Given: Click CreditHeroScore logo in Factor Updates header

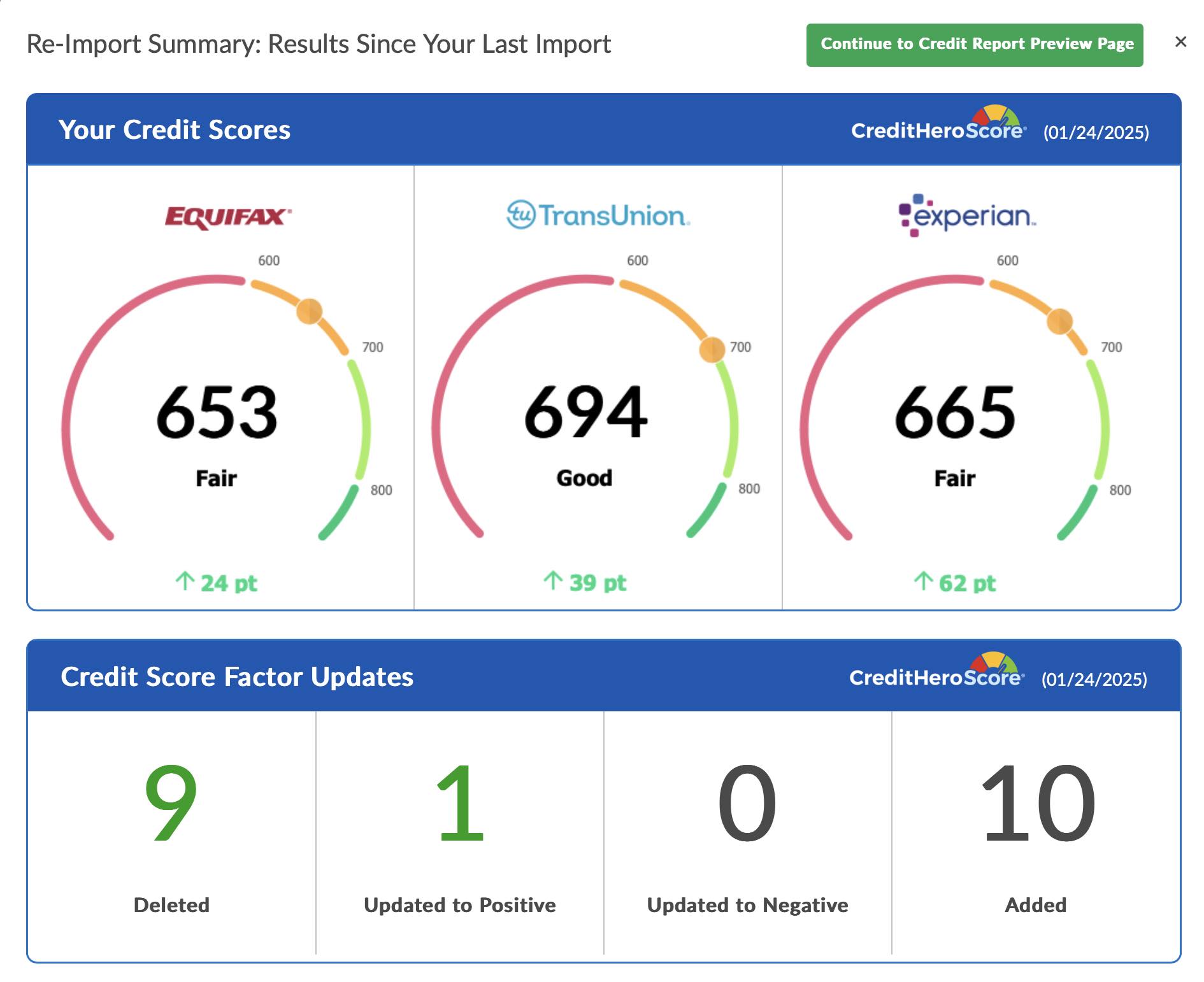Looking at the screenshot, I should coord(936,673).
